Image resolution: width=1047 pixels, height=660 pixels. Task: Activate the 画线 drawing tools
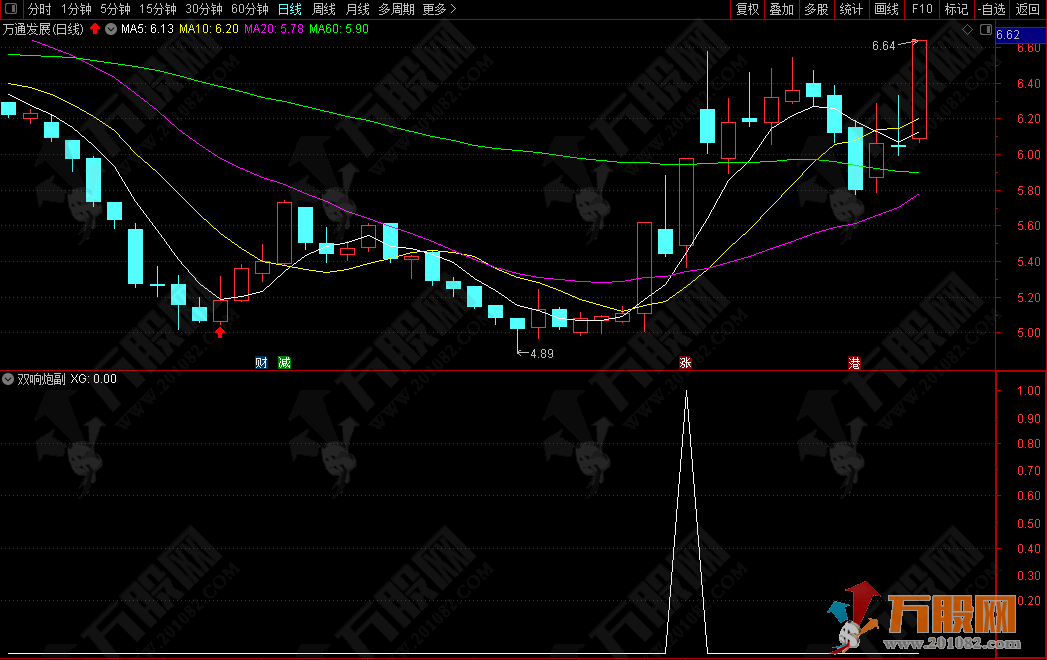(886, 9)
